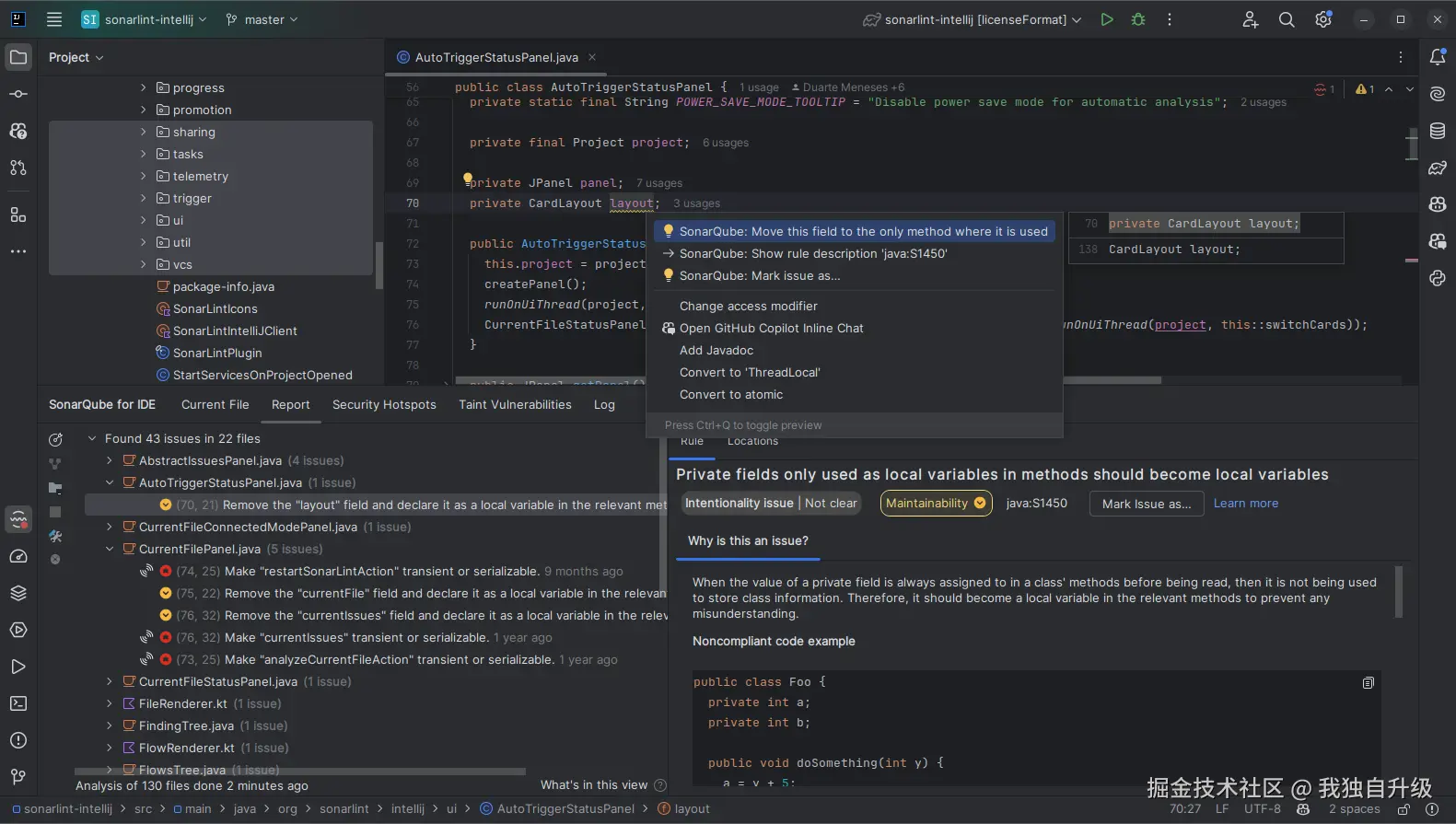This screenshot has width=1456, height=824.
Task: Open the Database tool window
Action: [x=1438, y=131]
